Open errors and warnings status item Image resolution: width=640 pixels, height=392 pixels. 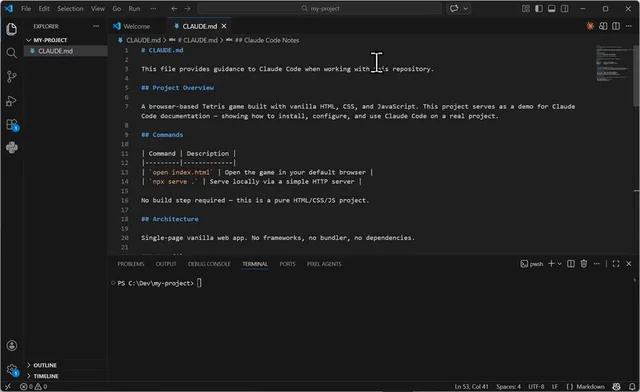click(x=34, y=386)
